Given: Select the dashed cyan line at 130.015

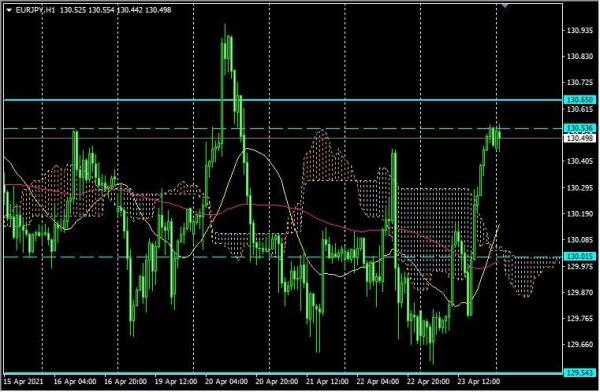Looking at the screenshot, I should 283,257.
